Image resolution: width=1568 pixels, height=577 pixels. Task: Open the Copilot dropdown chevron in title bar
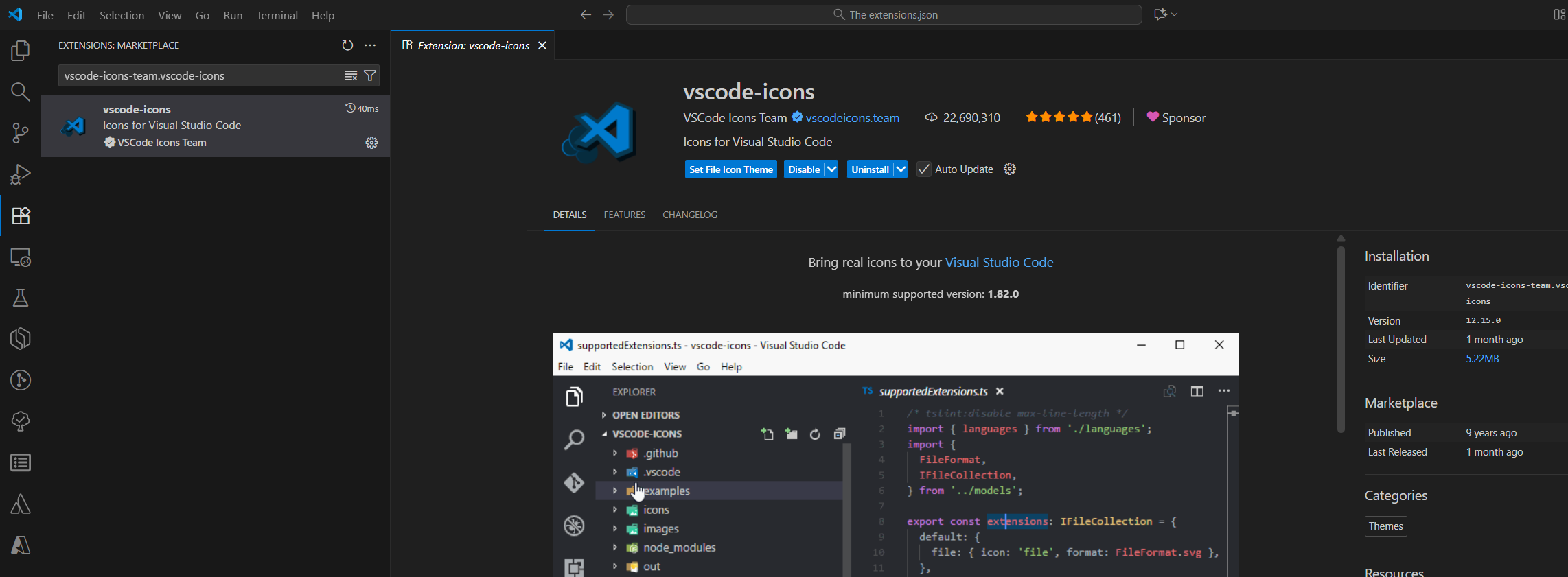coord(1175,14)
